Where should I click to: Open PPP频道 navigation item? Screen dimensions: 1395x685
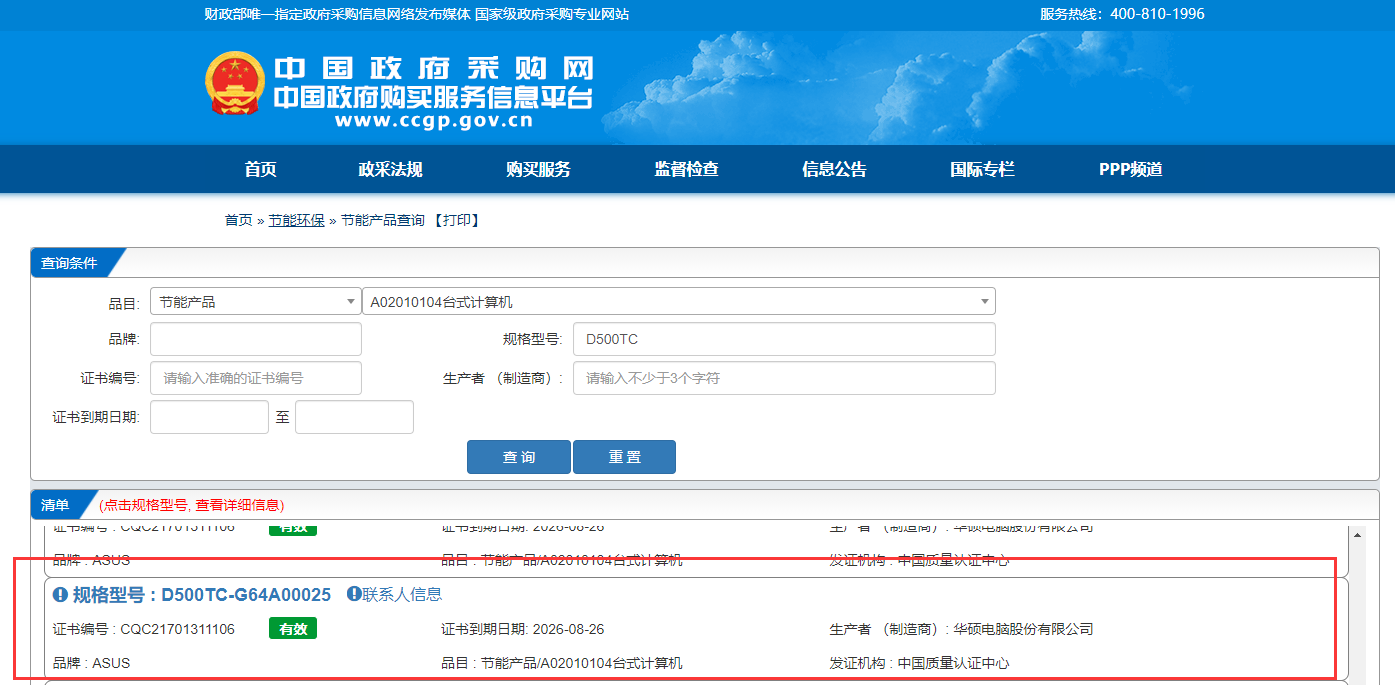1131,169
